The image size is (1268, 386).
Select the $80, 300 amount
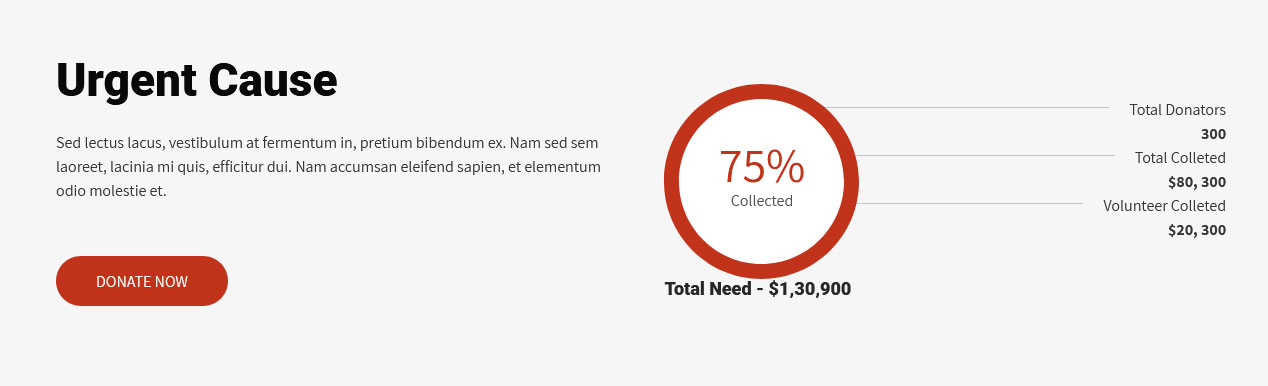(x=1197, y=182)
